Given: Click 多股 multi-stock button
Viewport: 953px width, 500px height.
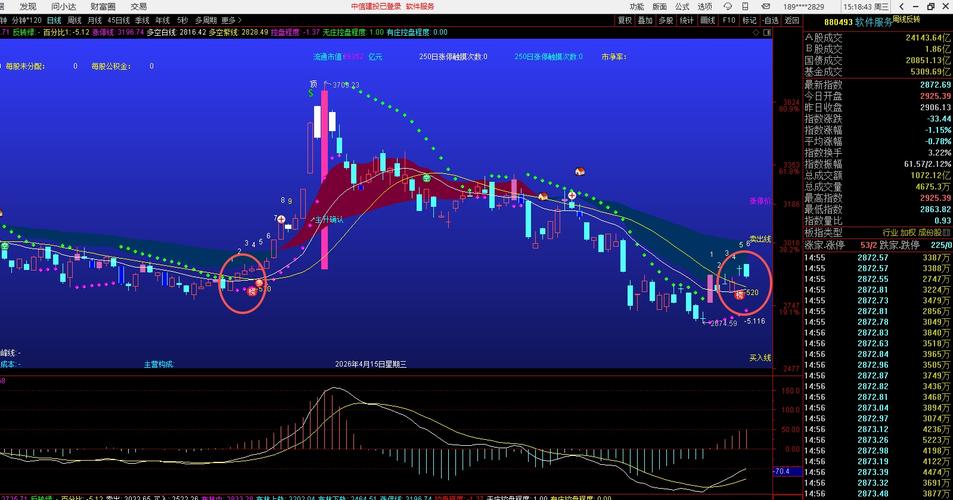Looking at the screenshot, I should [666, 20].
